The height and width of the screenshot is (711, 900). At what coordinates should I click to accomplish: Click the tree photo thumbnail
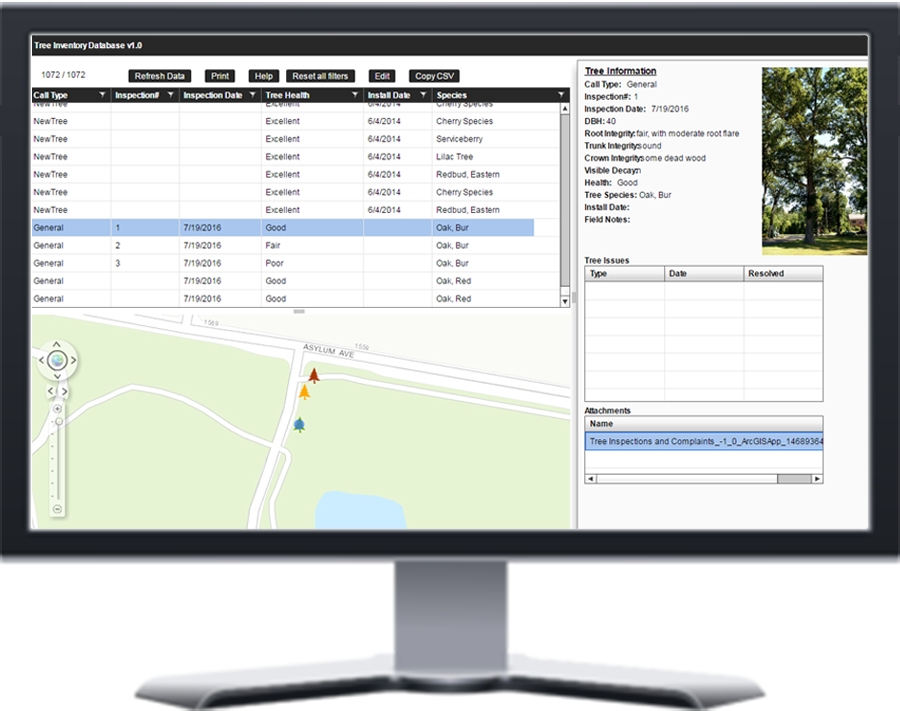[814, 161]
